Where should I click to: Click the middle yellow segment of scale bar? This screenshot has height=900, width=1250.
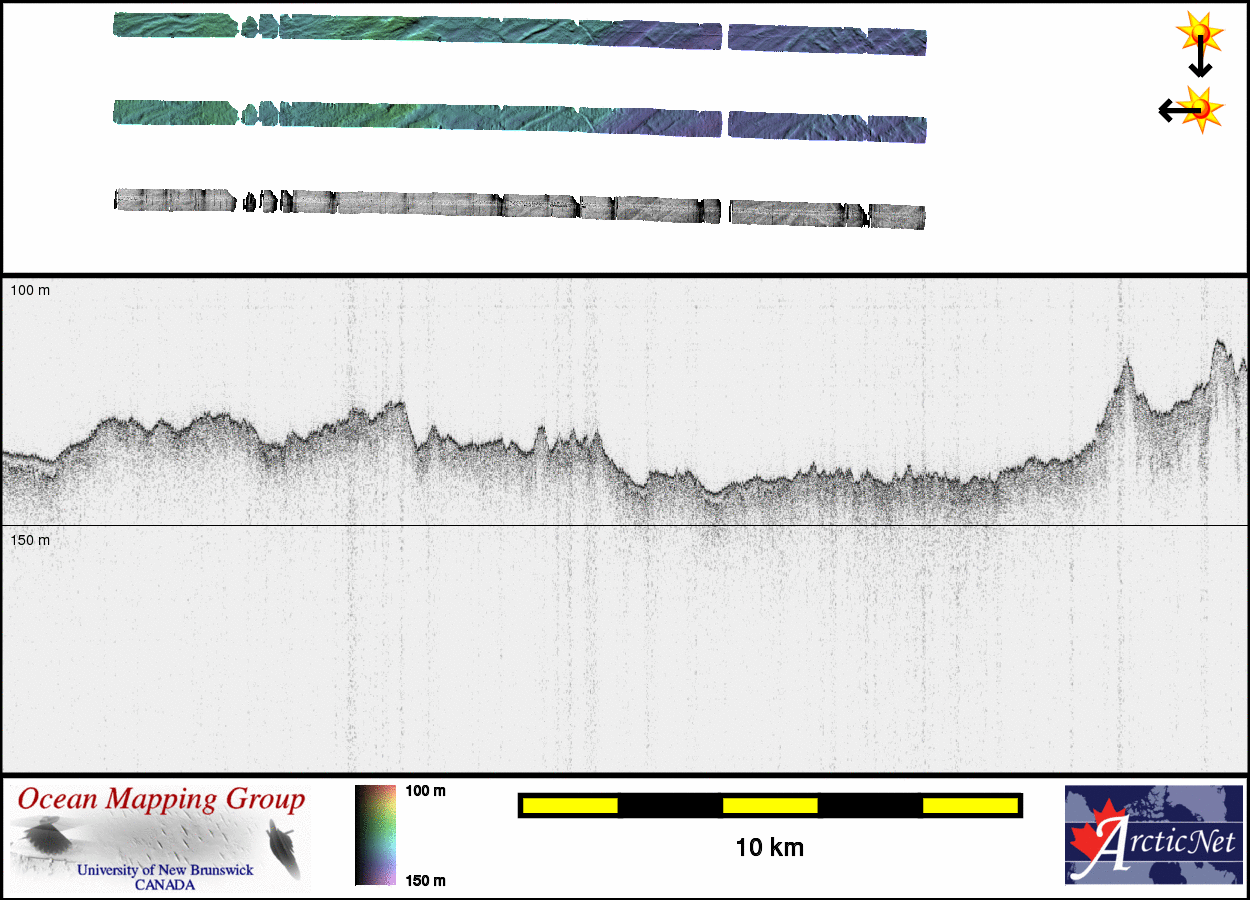click(x=770, y=805)
